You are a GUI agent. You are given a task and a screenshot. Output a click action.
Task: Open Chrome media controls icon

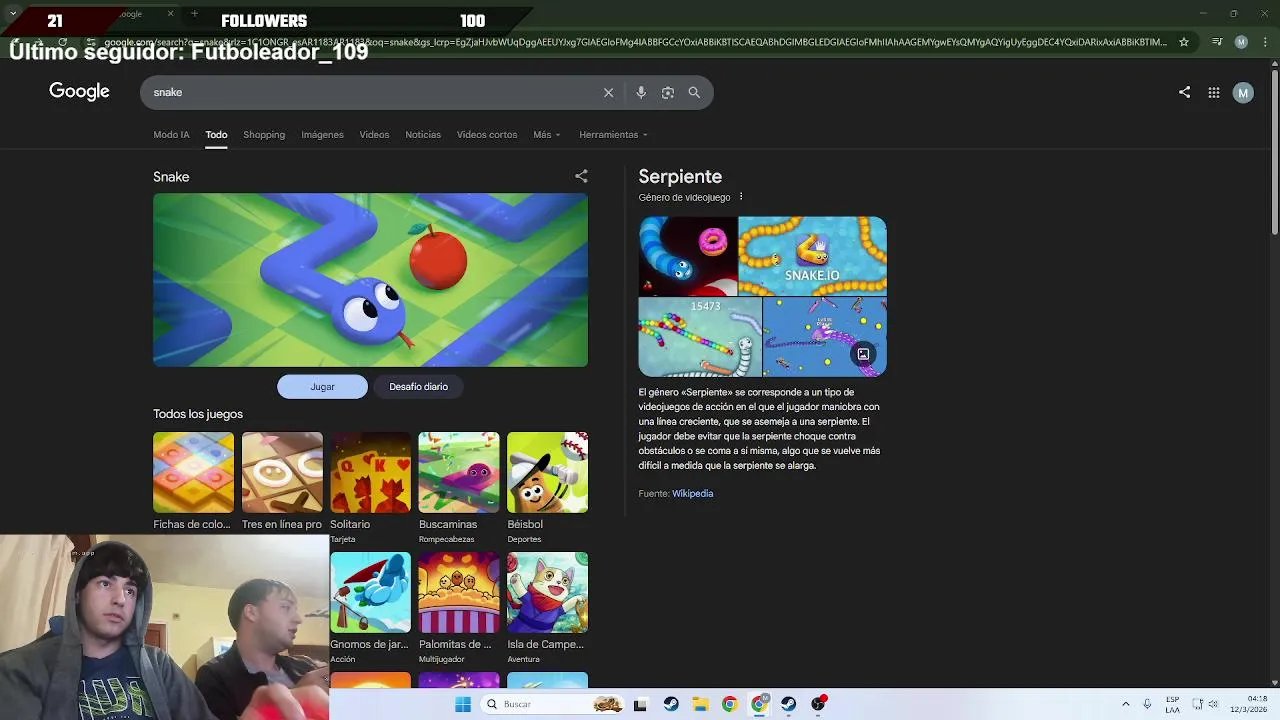tap(1217, 42)
